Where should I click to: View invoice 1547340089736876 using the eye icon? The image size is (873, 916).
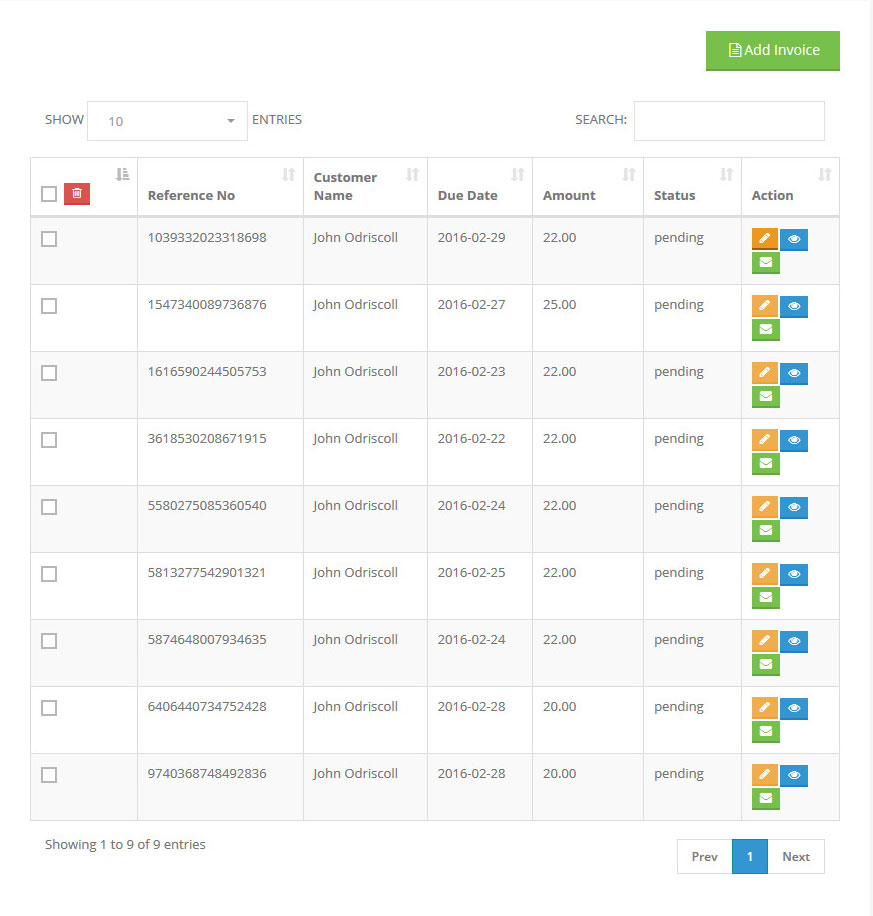[794, 306]
